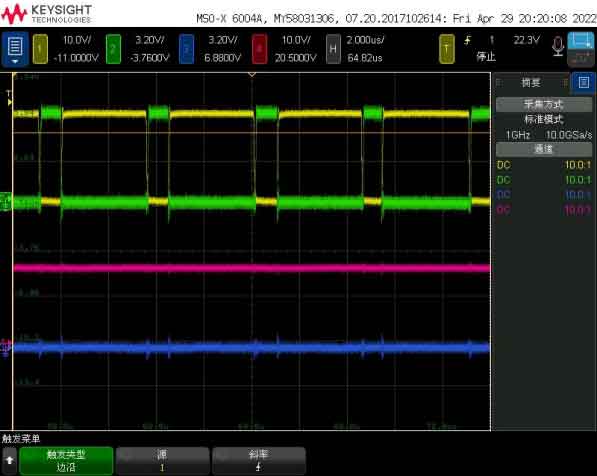Toggle blue channel 3 button
This screenshot has width=597, height=476.
(186, 49)
